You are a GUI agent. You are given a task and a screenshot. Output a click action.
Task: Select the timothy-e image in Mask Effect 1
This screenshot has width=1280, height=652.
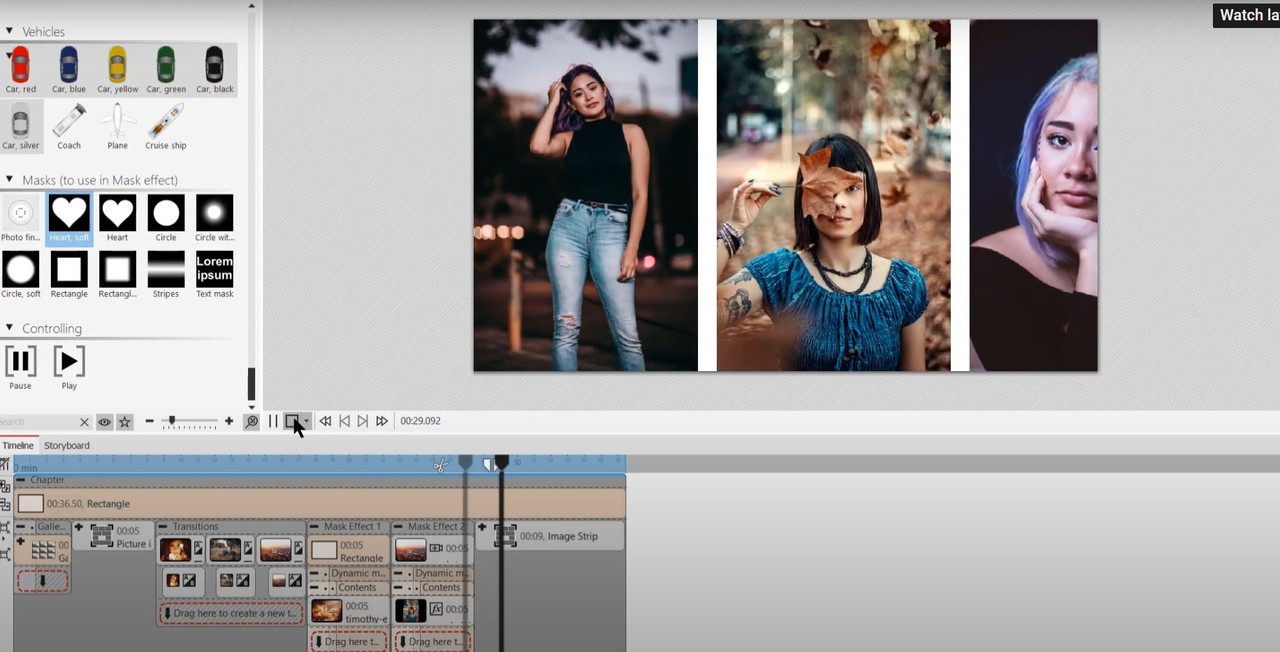[349, 611]
